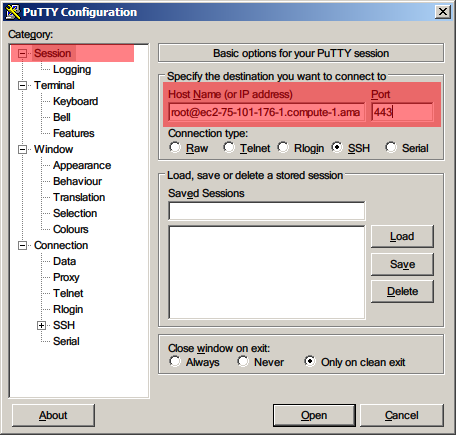456x435 pixels.
Task: Click the Load button
Action: (x=402, y=236)
